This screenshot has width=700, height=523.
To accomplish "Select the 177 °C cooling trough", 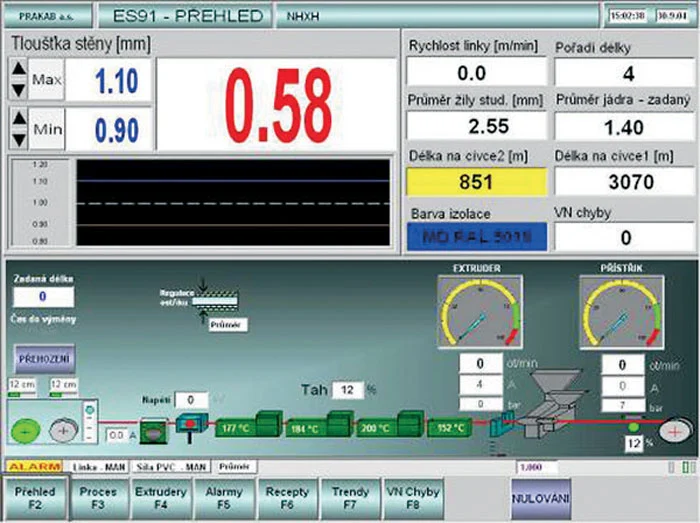I will 248,424.
